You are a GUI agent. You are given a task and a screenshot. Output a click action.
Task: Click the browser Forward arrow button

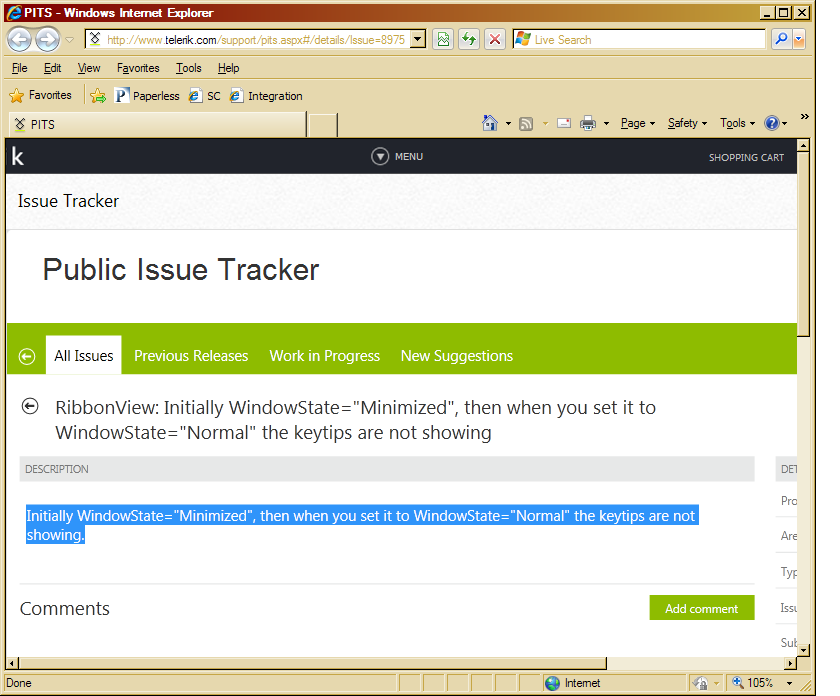point(47,40)
